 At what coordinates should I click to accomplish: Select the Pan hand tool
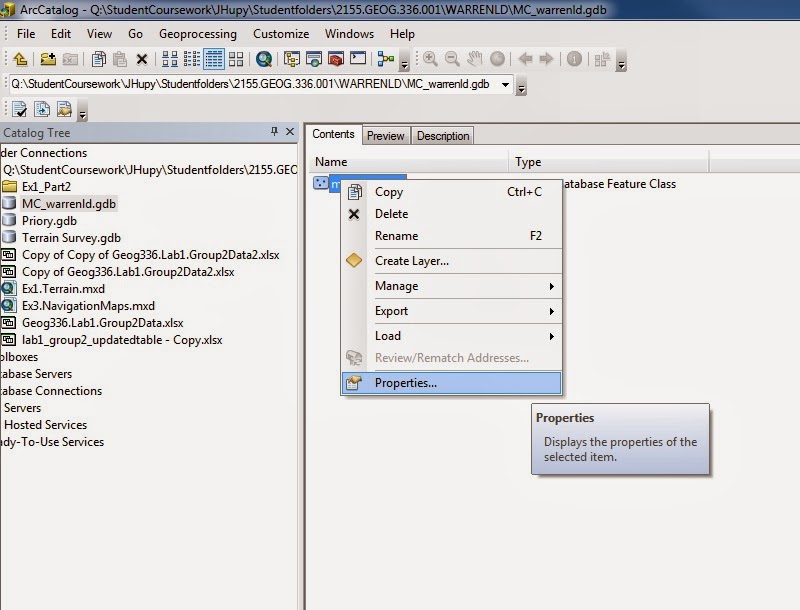tap(474, 59)
